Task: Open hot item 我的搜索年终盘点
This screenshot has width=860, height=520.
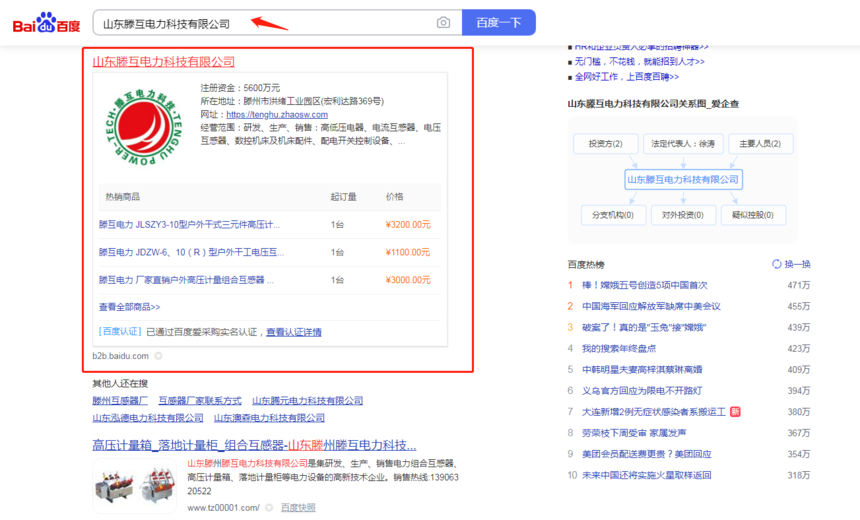Action: (x=619, y=348)
